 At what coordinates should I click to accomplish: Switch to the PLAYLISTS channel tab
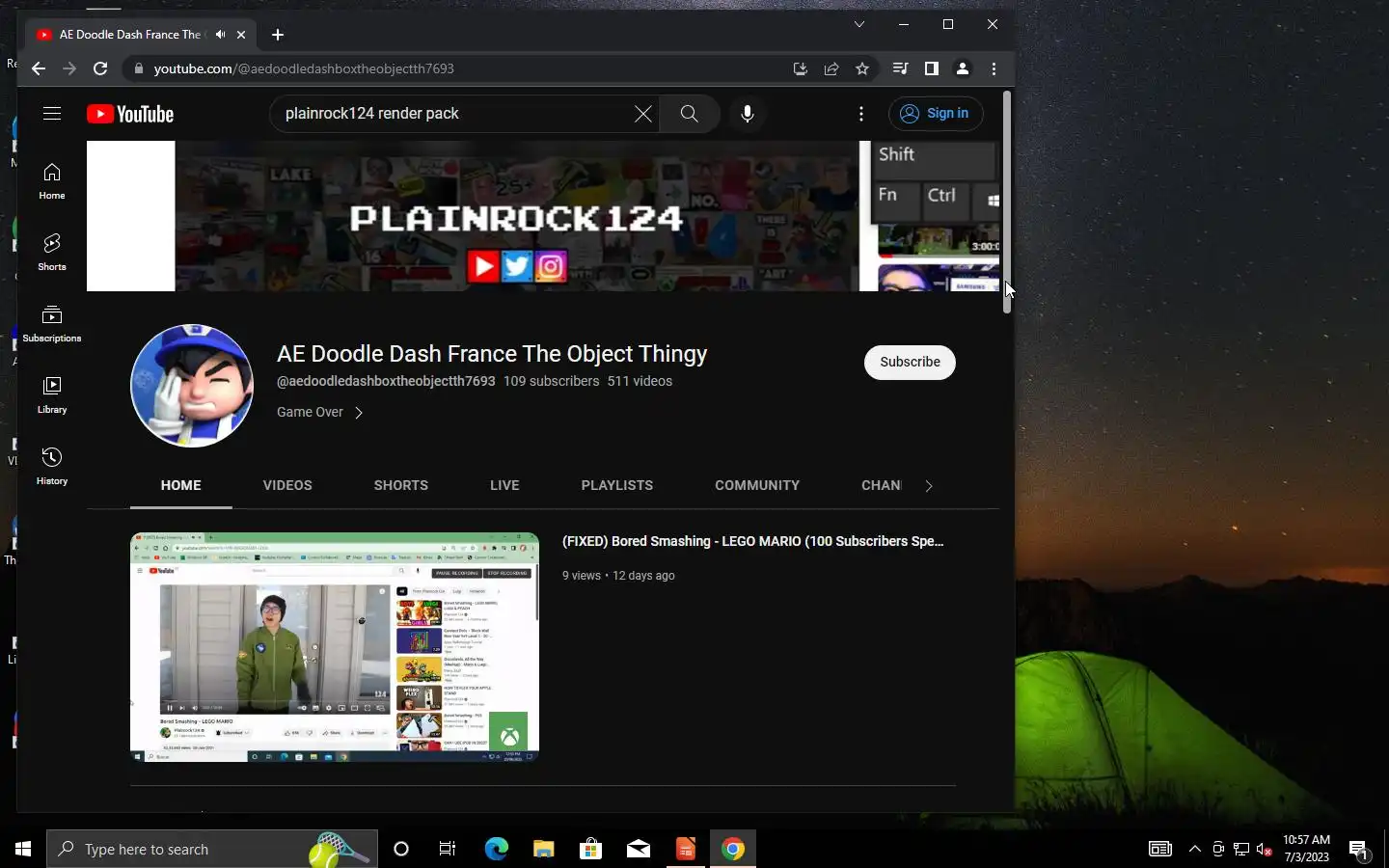click(x=617, y=485)
